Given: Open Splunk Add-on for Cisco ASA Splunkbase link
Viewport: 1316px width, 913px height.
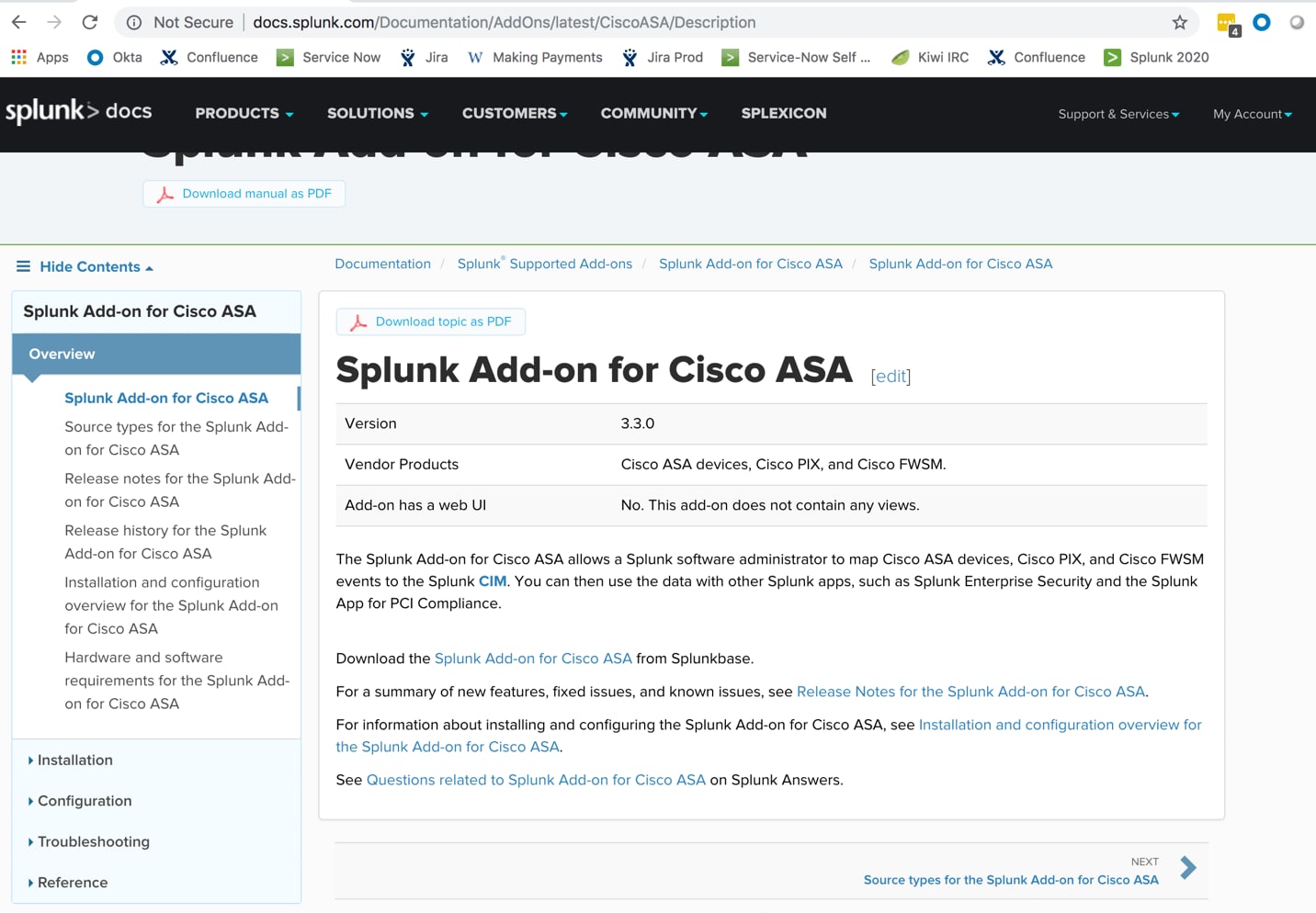Looking at the screenshot, I should pyautogui.click(x=533, y=659).
